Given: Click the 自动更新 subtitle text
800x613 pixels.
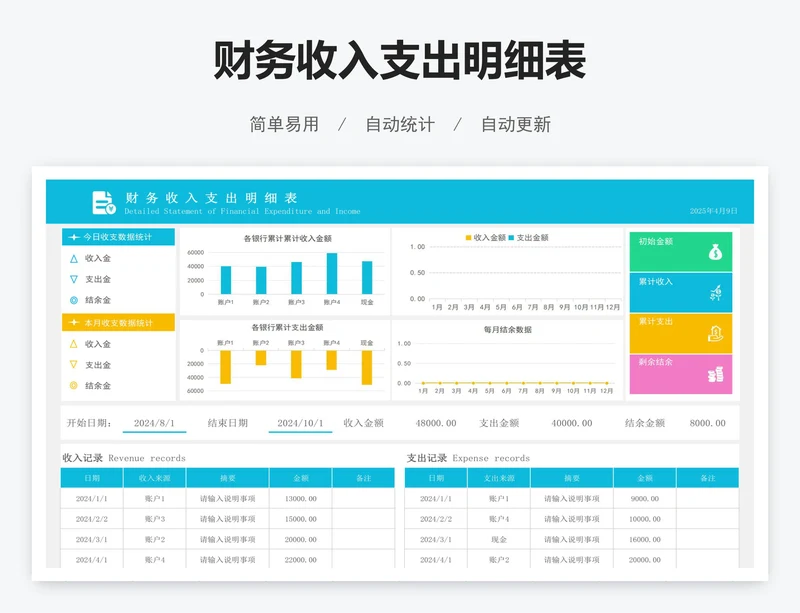Looking at the screenshot, I should coord(516,124).
